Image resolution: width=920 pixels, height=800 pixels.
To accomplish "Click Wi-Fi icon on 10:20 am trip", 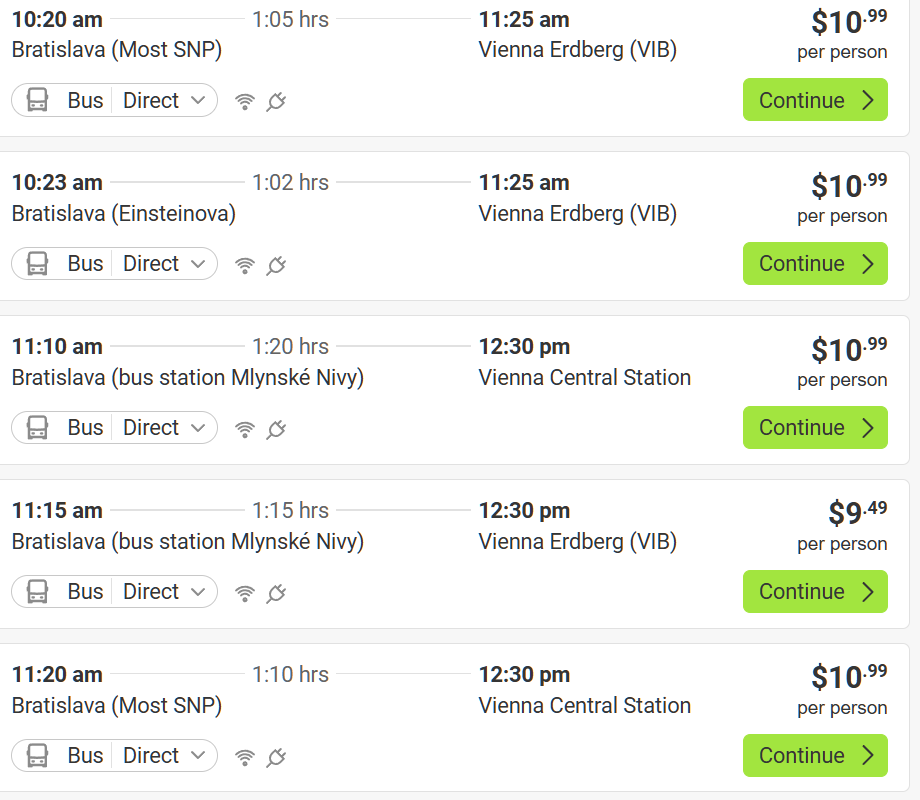I will 245,101.
